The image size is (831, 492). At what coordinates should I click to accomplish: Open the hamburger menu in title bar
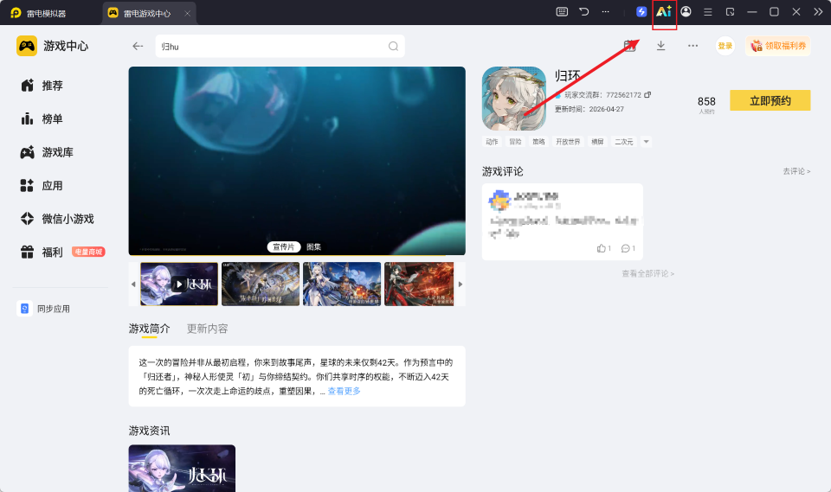coord(708,12)
